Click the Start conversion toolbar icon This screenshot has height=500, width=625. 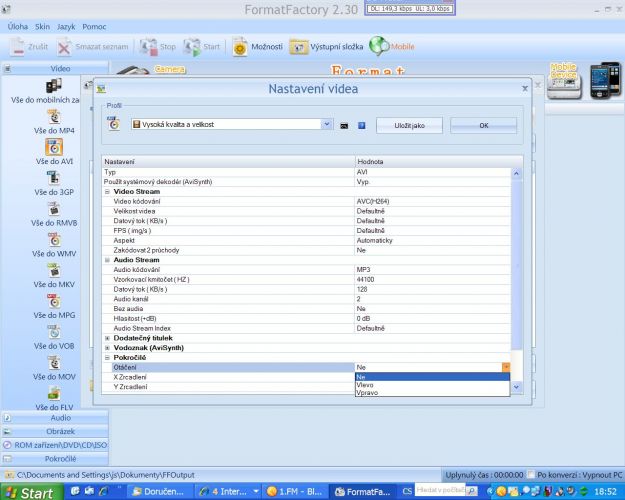(192, 47)
